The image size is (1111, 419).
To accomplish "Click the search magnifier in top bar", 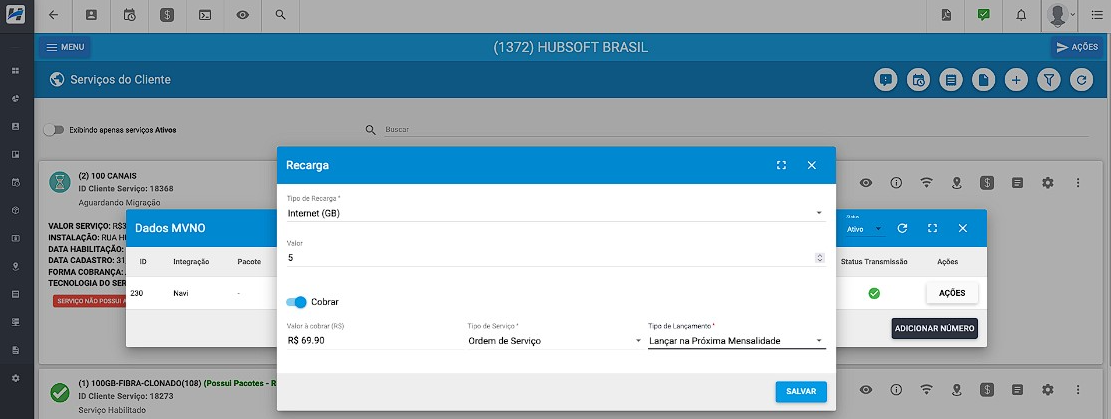I will pyautogui.click(x=281, y=14).
